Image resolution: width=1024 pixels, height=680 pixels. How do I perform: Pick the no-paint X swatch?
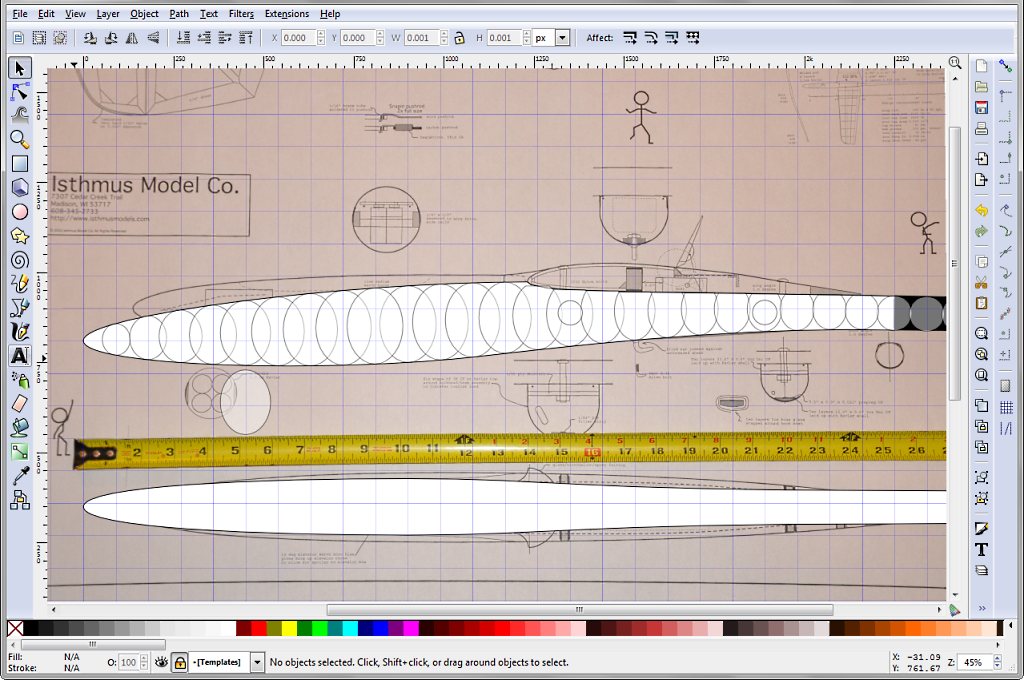15,628
